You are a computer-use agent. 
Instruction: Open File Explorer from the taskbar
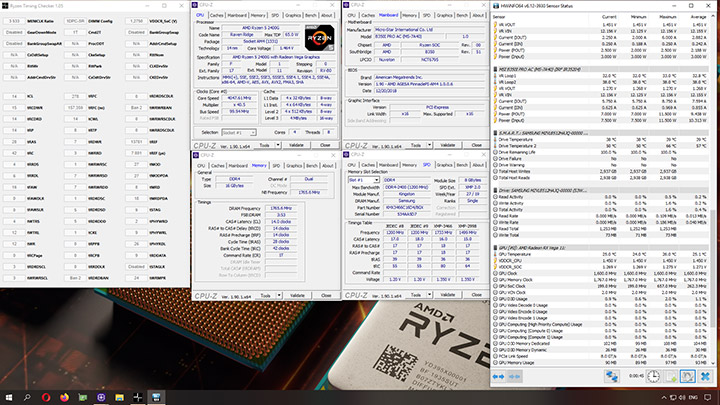119,397
